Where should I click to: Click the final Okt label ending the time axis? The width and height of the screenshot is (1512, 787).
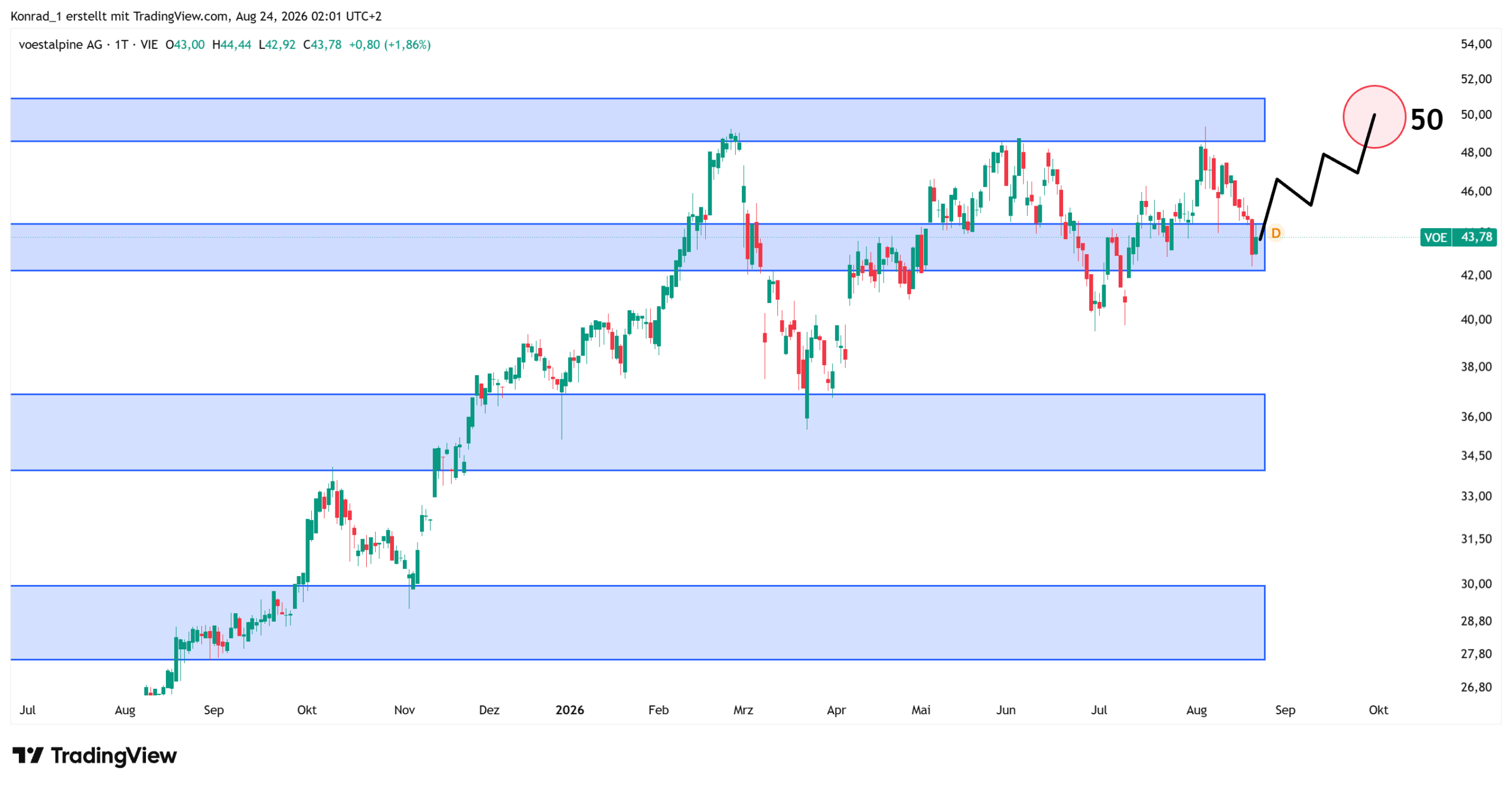coord(1378,710)
